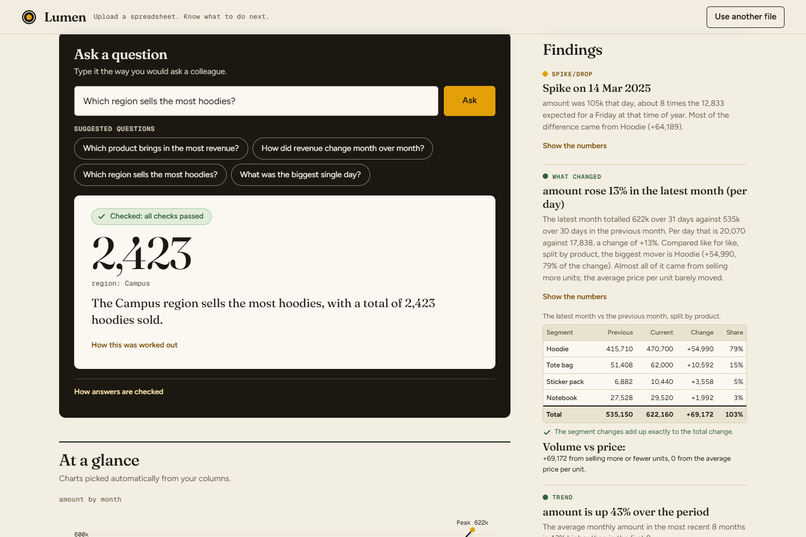Click the Total row label

554,414
